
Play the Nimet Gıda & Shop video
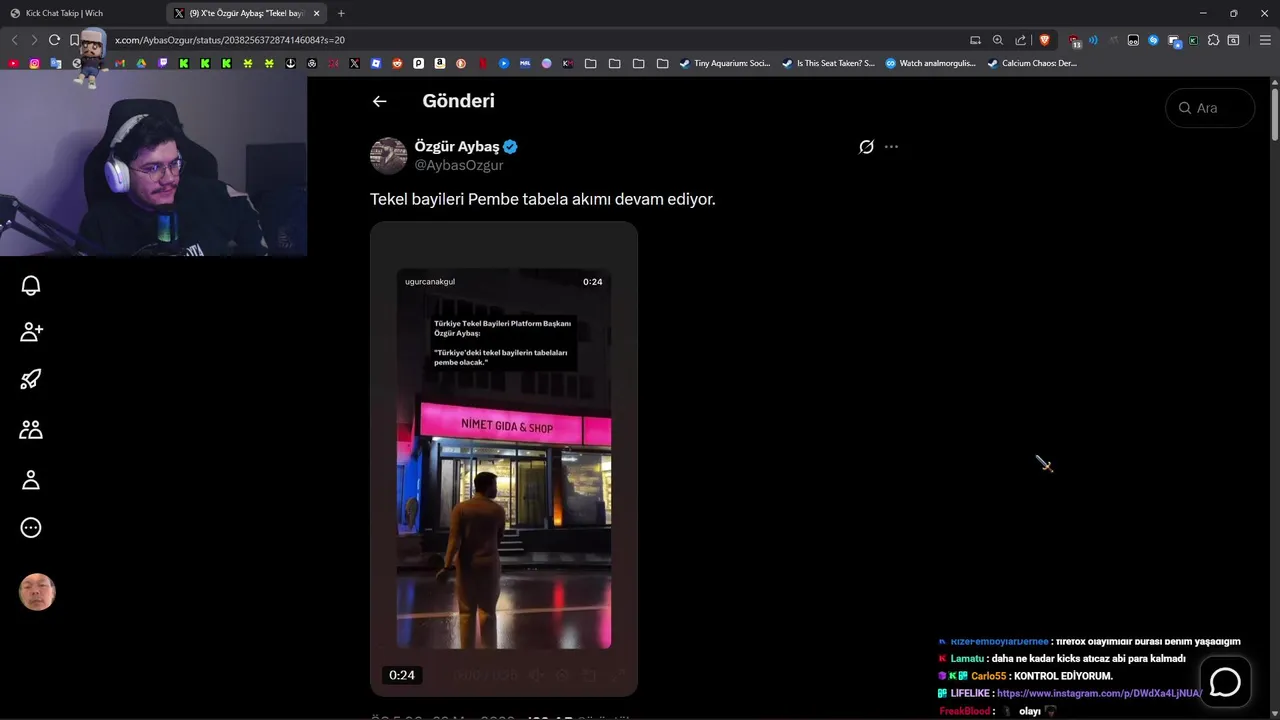(x=504, y=459)
